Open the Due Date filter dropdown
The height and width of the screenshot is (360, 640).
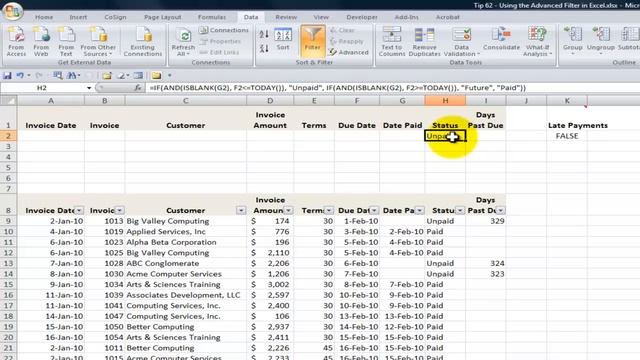point(374,210)
